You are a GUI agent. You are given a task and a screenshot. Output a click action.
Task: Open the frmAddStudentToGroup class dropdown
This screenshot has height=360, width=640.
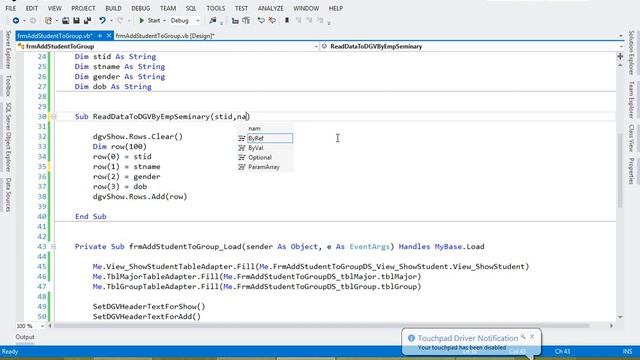(x=316, y=47)
